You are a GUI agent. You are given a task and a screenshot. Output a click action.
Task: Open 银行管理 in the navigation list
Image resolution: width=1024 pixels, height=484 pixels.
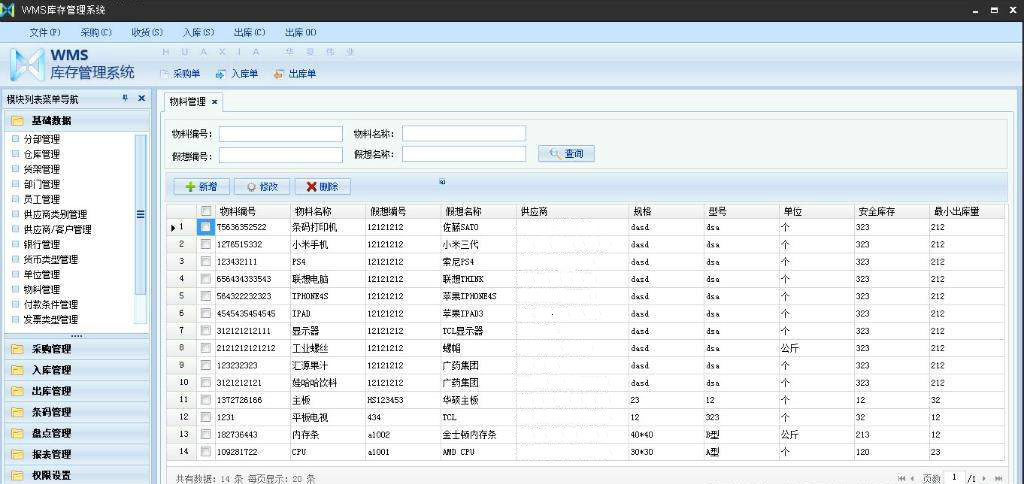(42, 244)
